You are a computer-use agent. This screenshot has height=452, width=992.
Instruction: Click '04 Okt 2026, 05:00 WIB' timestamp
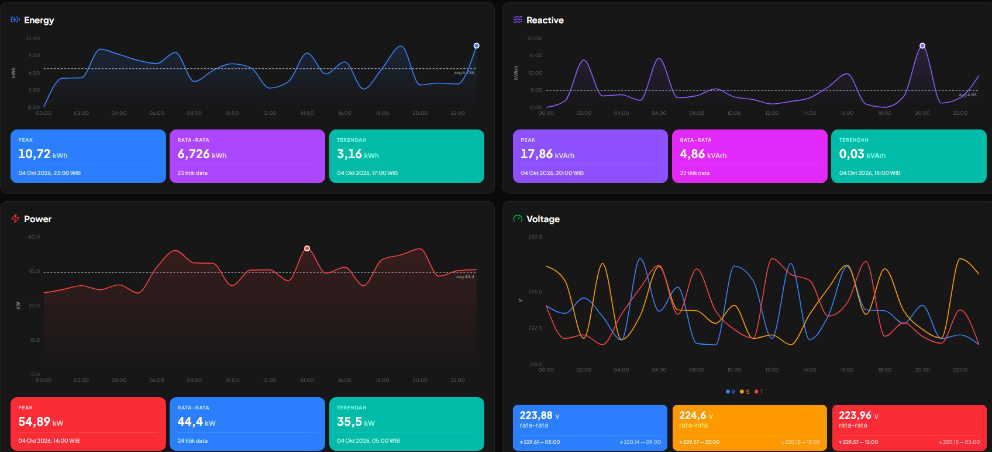click(x=368, y=441)
